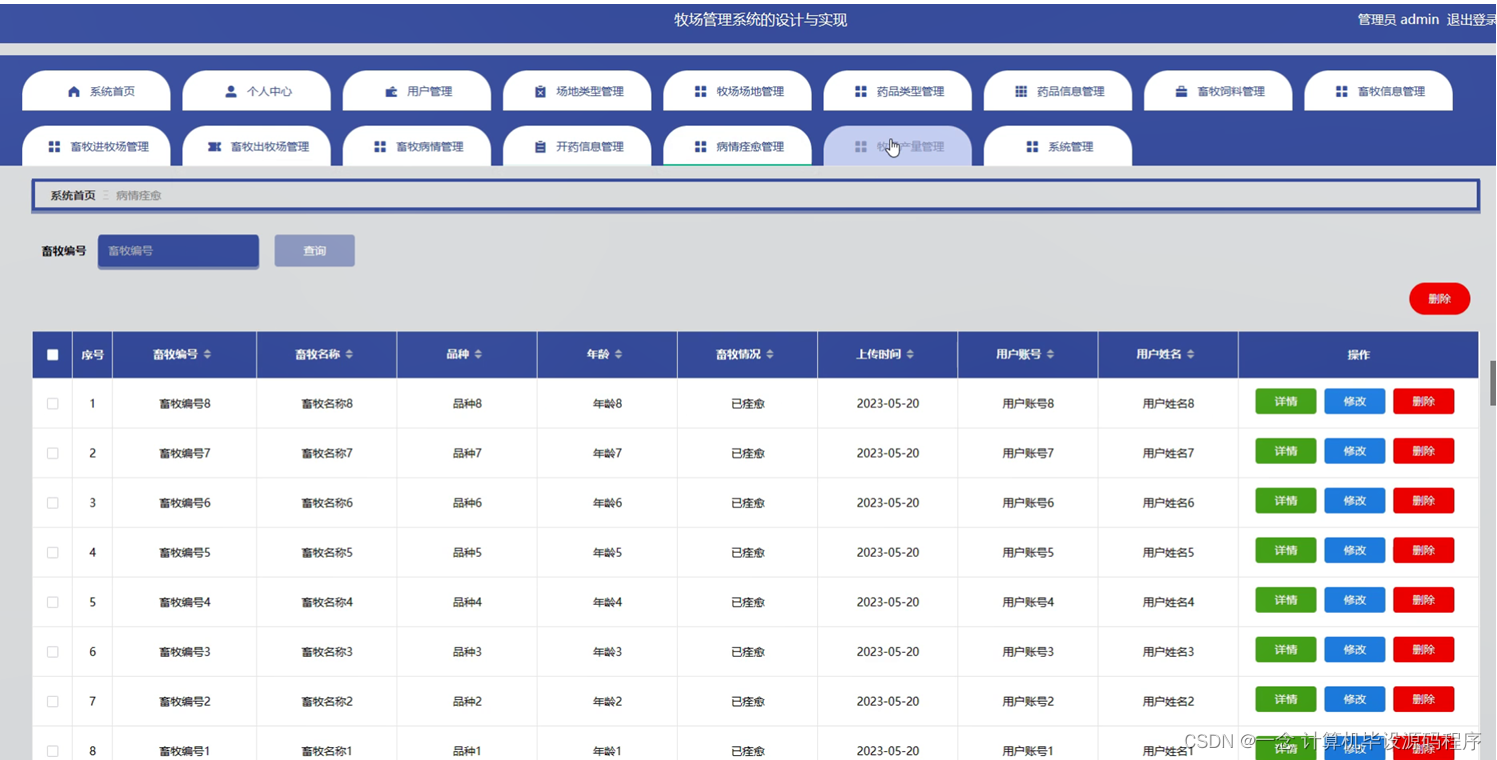Click 系统首页 in the breadcrumb
Image resolution: width=1497 pixels, height=760 pixels.
click(x=73, y=196)
